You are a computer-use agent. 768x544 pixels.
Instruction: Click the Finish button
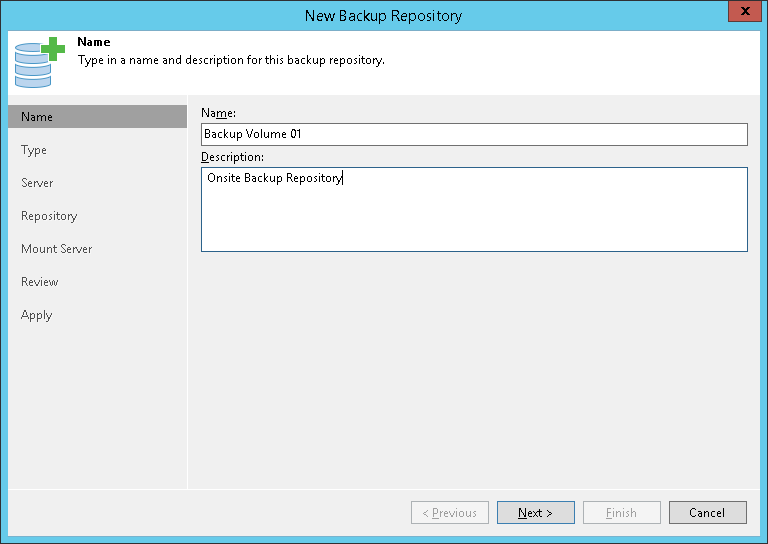pyautogui.click(x=621, y=513)
